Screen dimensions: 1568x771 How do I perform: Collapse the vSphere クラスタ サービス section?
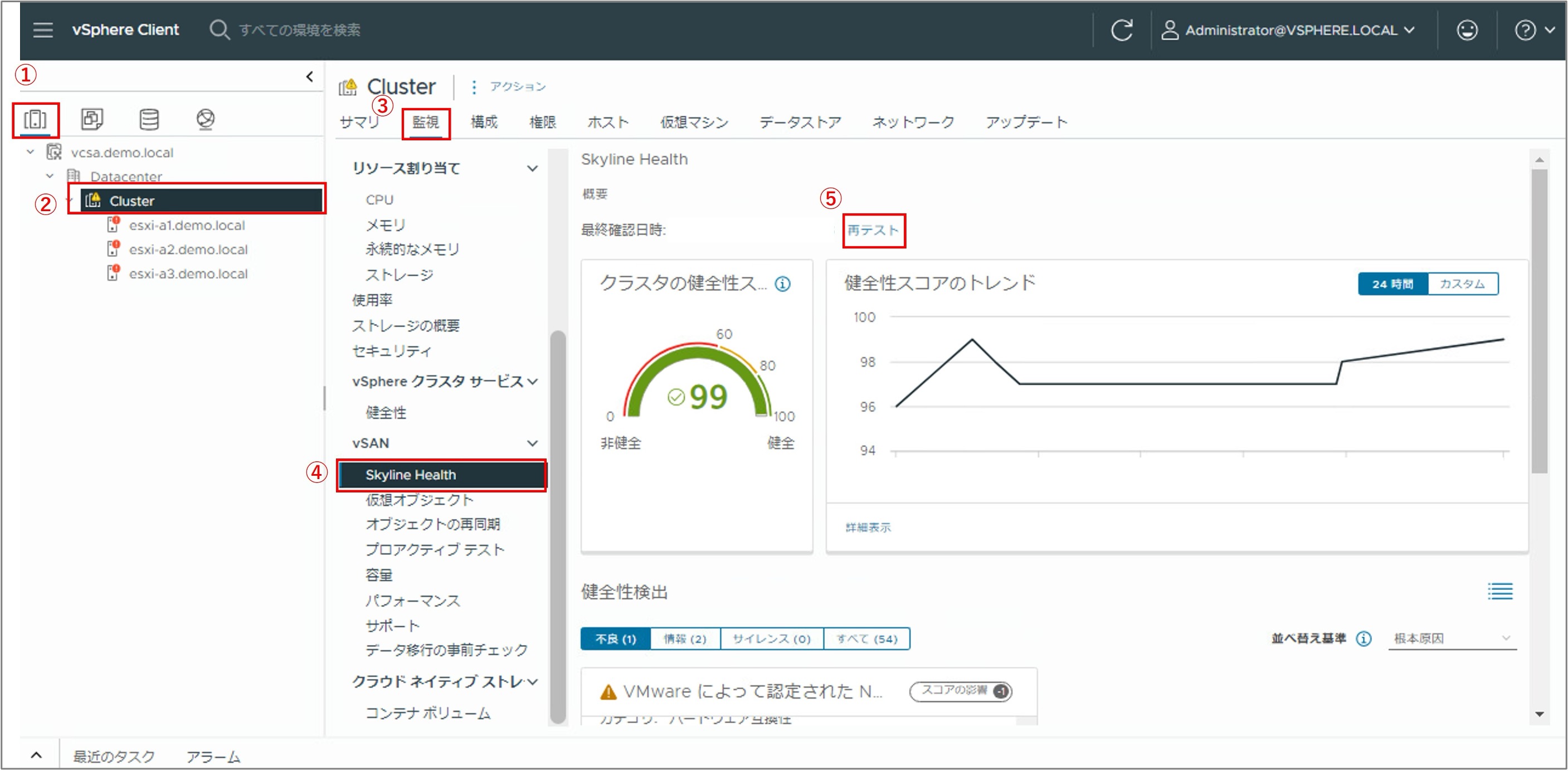[x=533, y=382]
